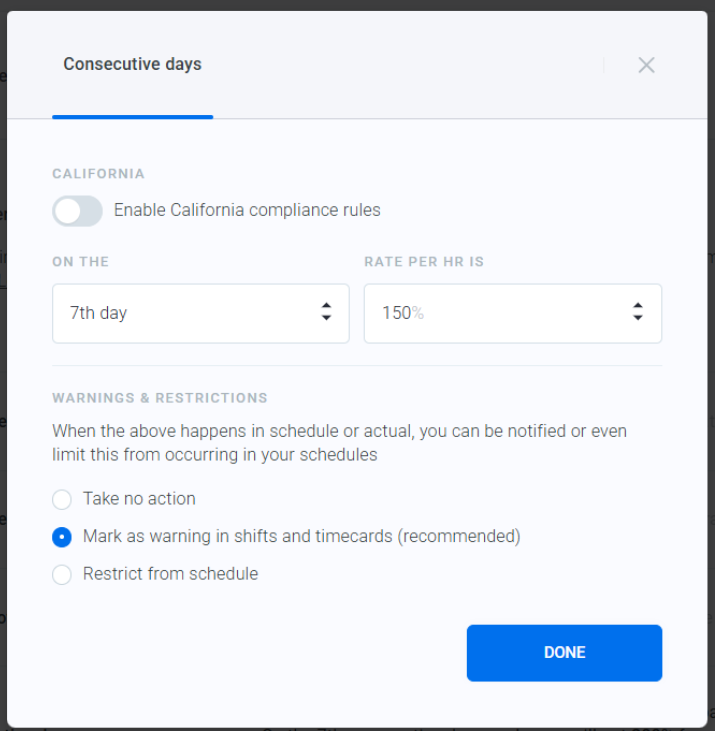Viewport: 716px width, 731px height.
Task: Click the 'Restrict from schedule' label text
Action: (170, 574)
